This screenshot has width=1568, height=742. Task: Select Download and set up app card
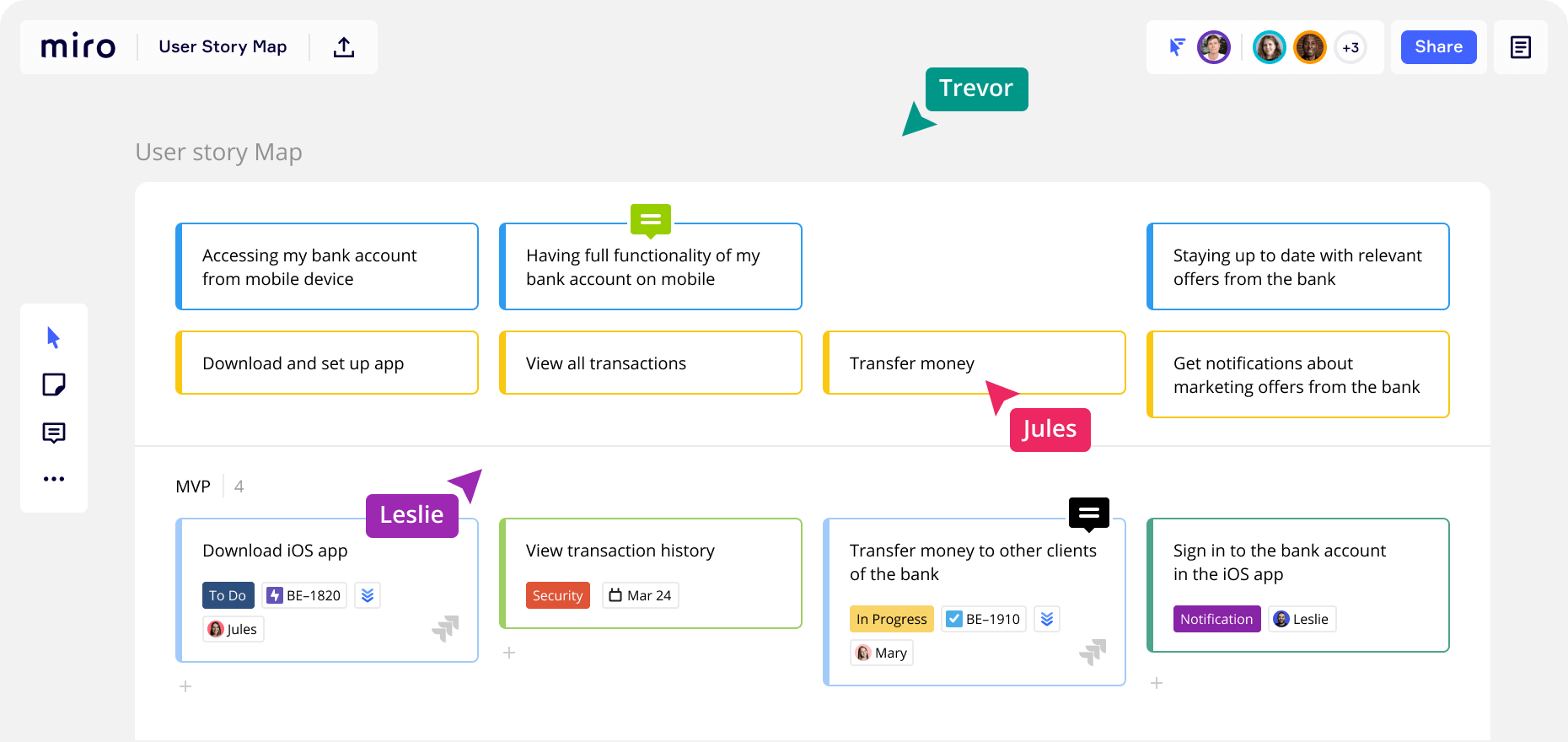coord(327,363)
